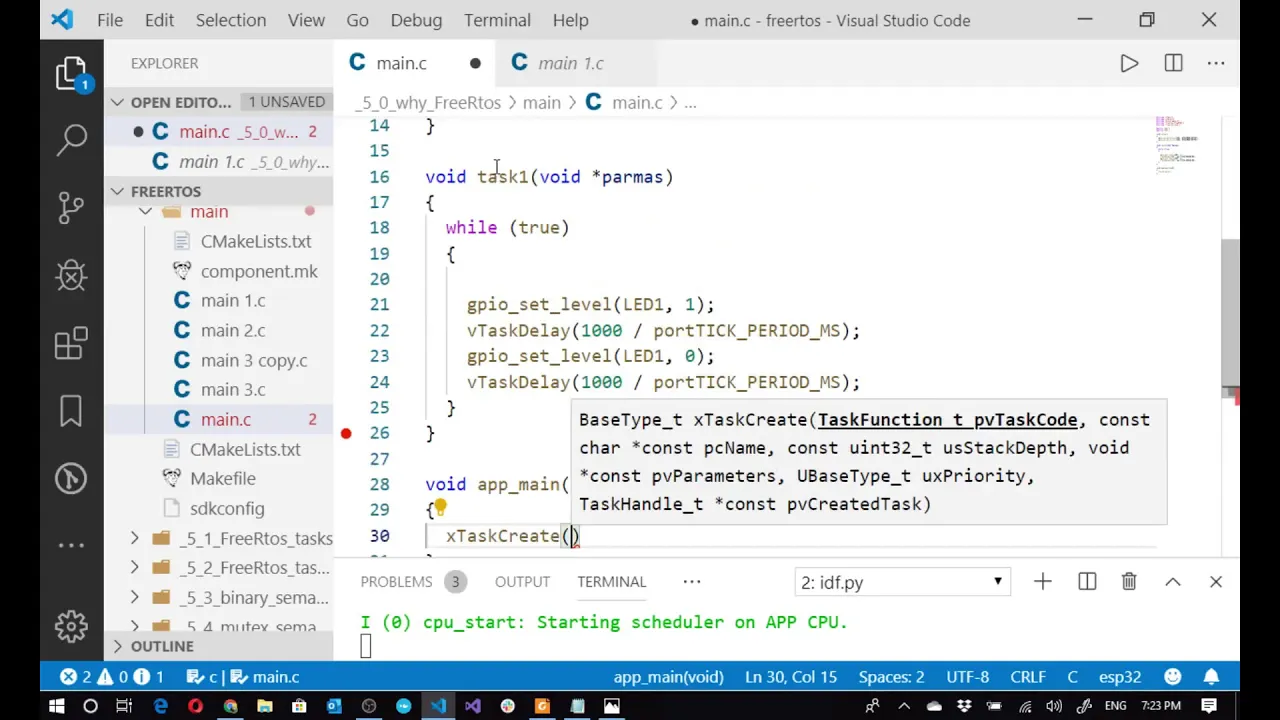Show the Output panel tab

click(522, 582)
